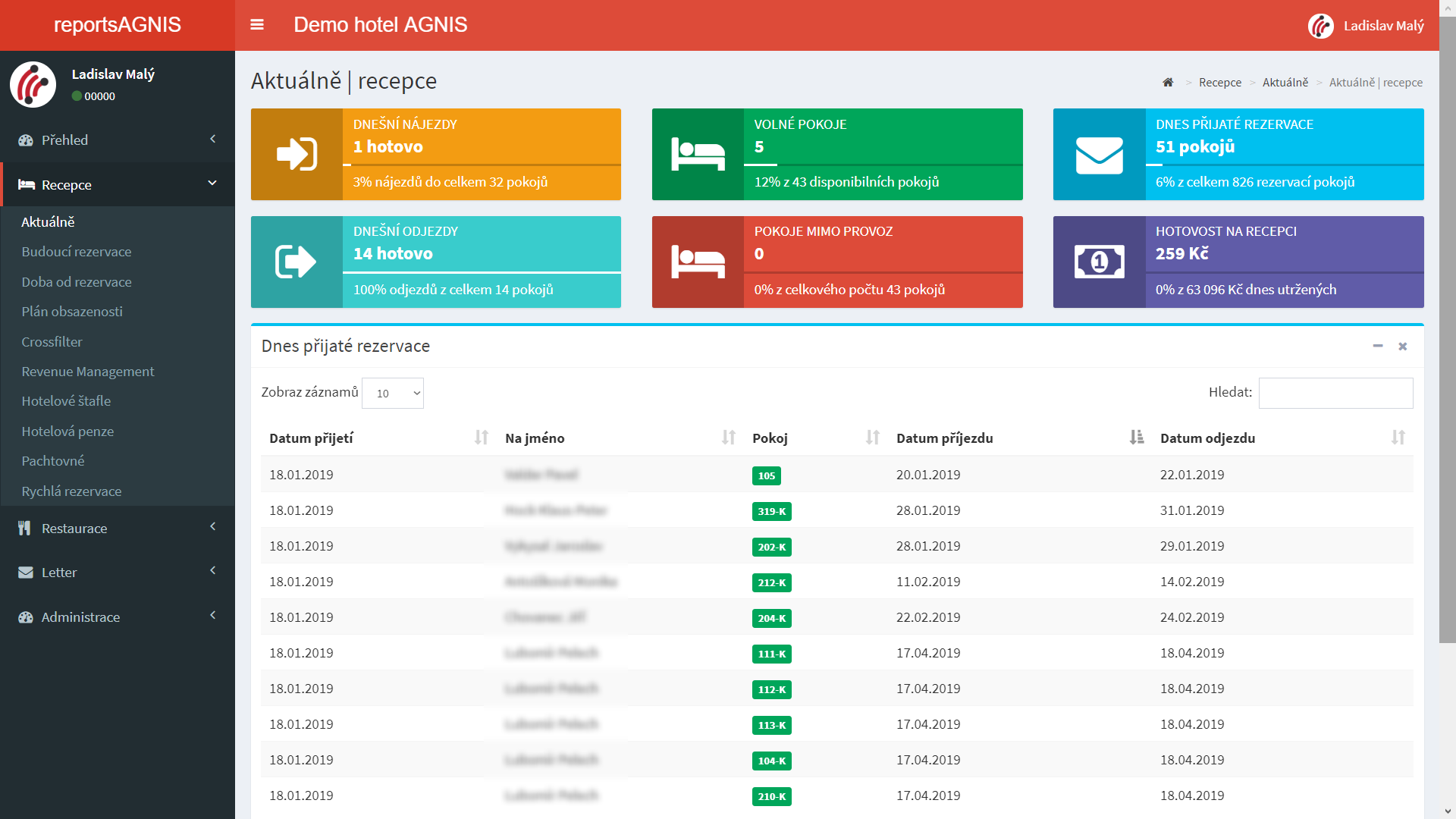Sort table by Datum odjezdu column

tap(1398, 438)
